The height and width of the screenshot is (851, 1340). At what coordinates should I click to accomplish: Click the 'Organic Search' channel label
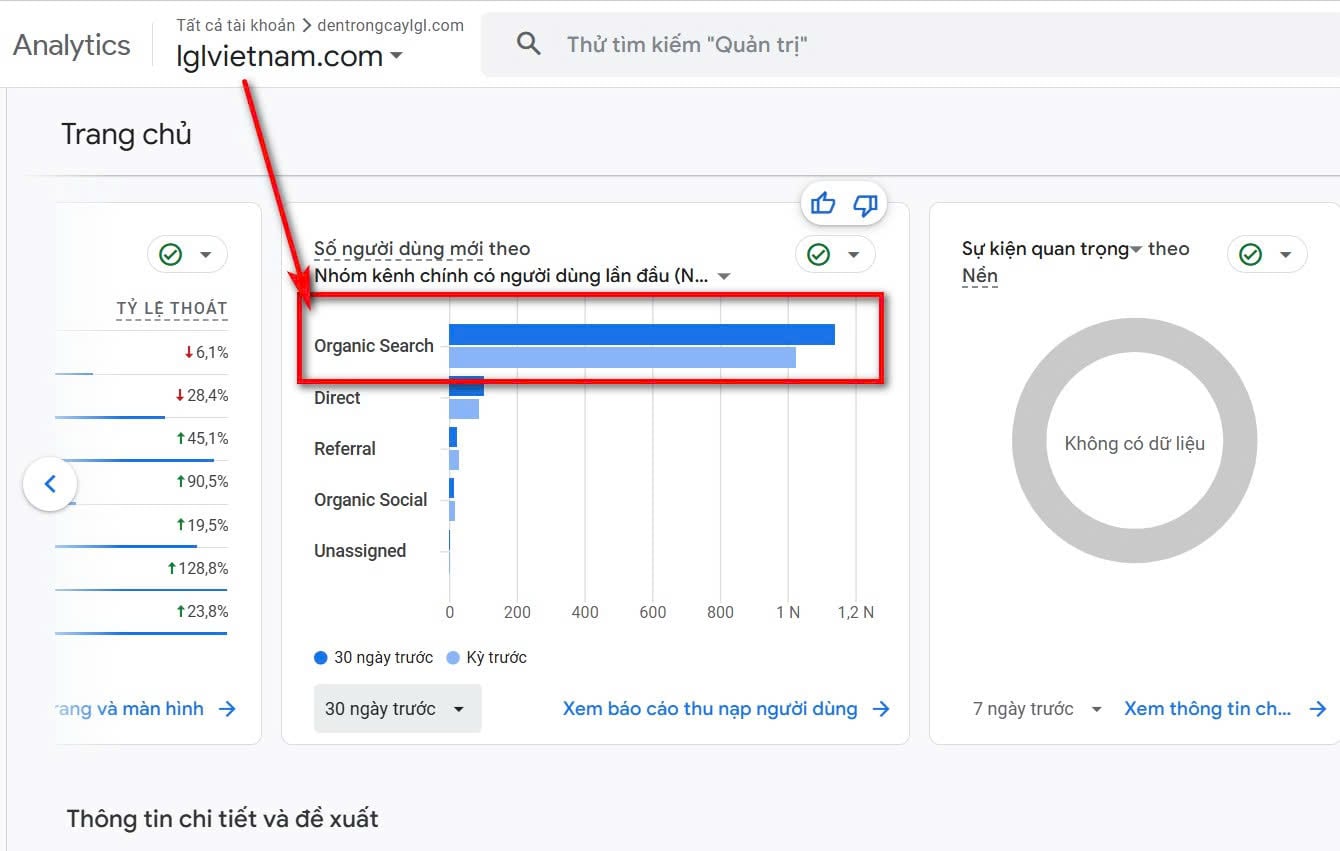click(x=374, y=346)
